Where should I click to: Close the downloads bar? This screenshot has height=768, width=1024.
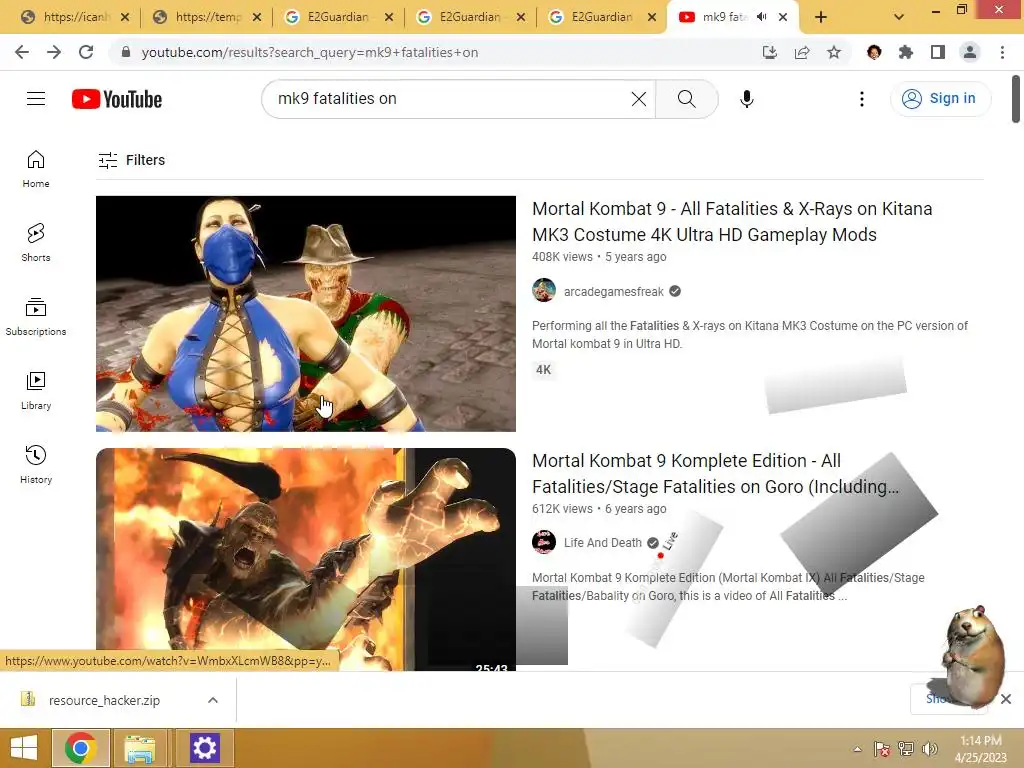[1006, 699]
